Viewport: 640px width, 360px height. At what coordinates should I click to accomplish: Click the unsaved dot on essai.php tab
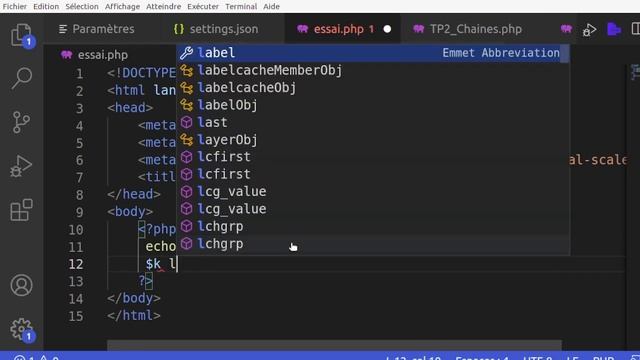387,29
